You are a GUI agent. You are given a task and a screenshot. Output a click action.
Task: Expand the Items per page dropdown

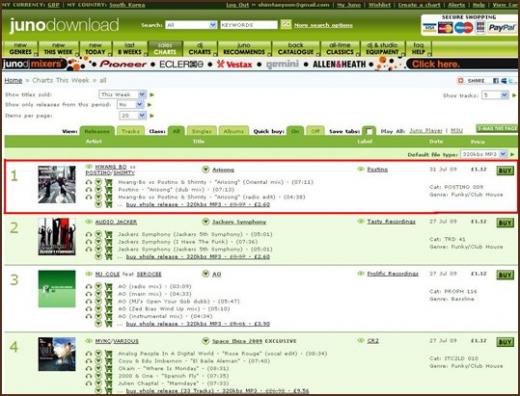tap(133, 116)
